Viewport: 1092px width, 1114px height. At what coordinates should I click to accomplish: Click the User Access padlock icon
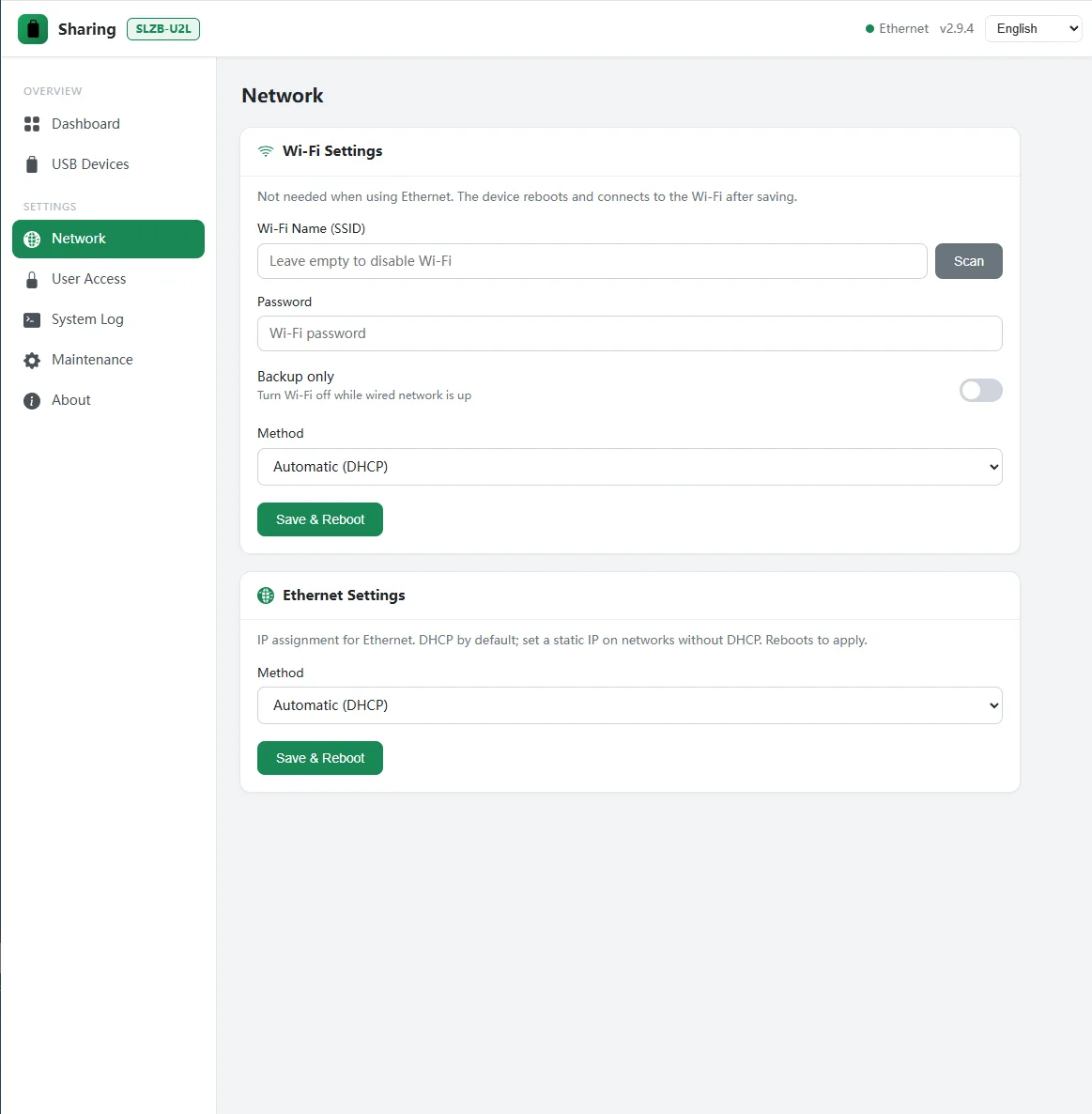coord(32,280)
